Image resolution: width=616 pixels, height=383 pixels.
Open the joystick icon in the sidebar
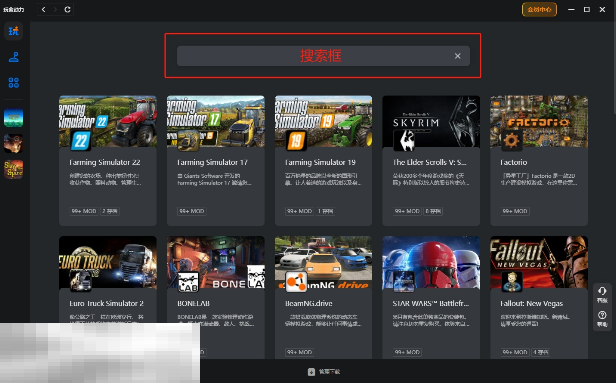[x=14, y=57]
